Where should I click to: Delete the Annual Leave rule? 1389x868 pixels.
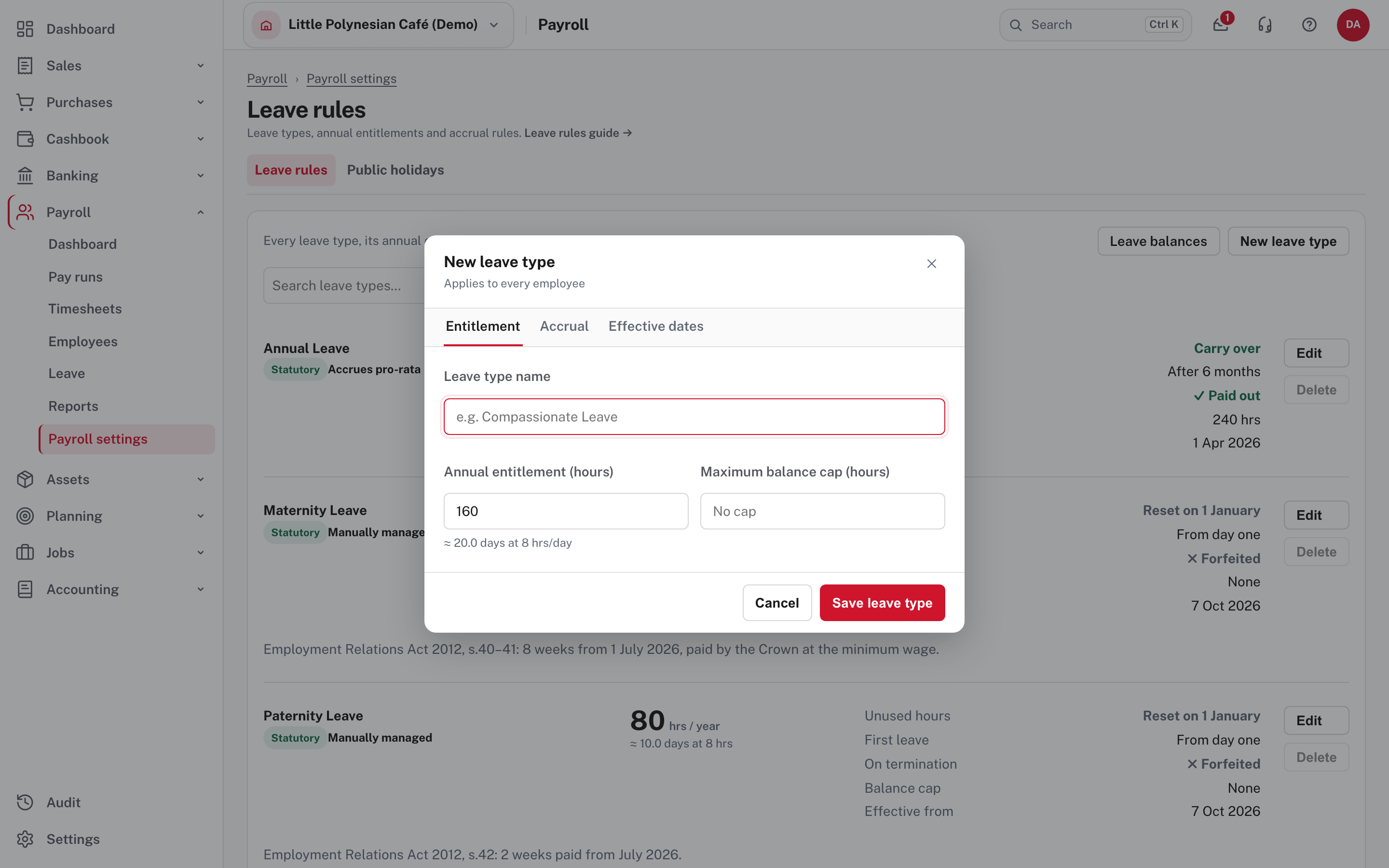1316,390
